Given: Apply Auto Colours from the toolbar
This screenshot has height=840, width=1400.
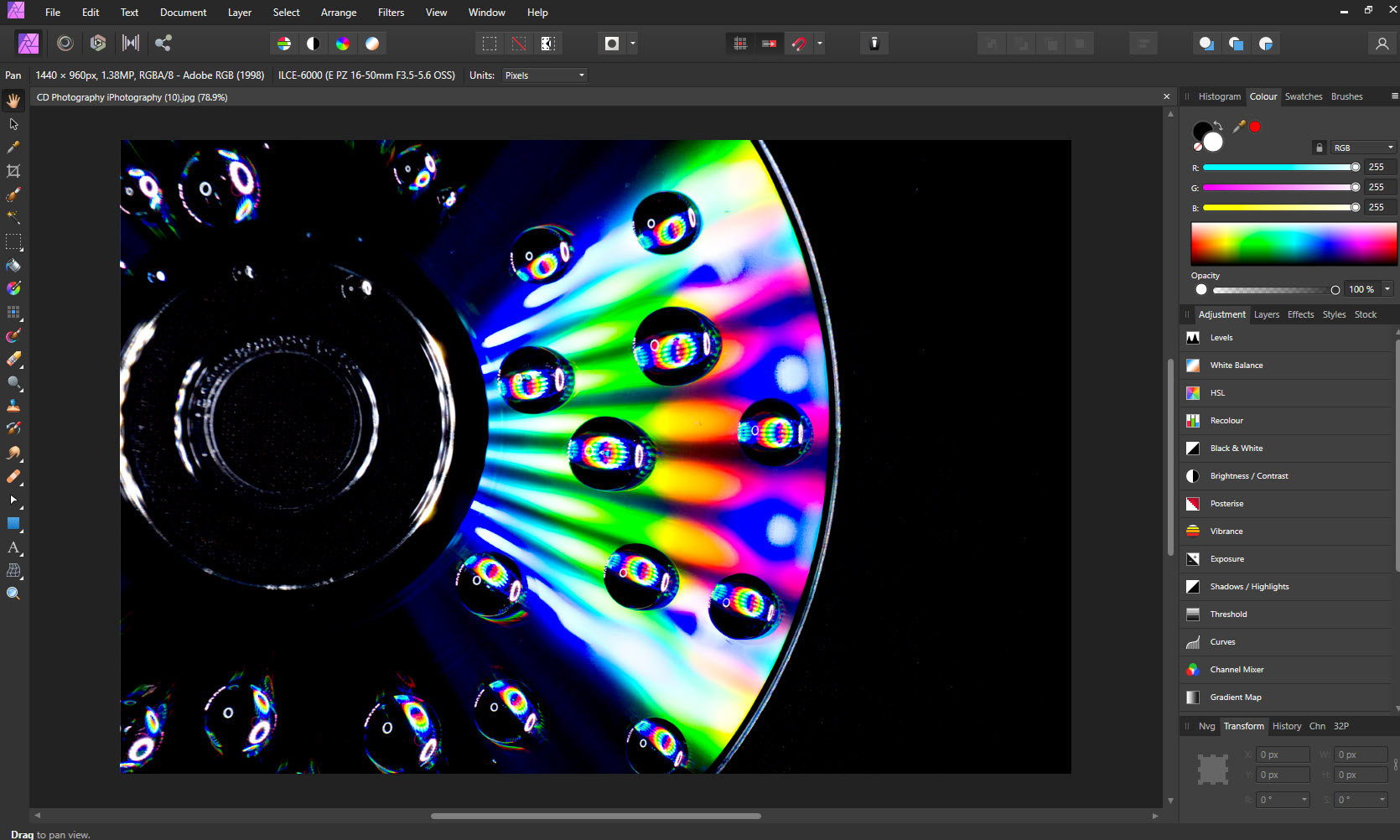Looking at the screenshot, I should (343, 44).
